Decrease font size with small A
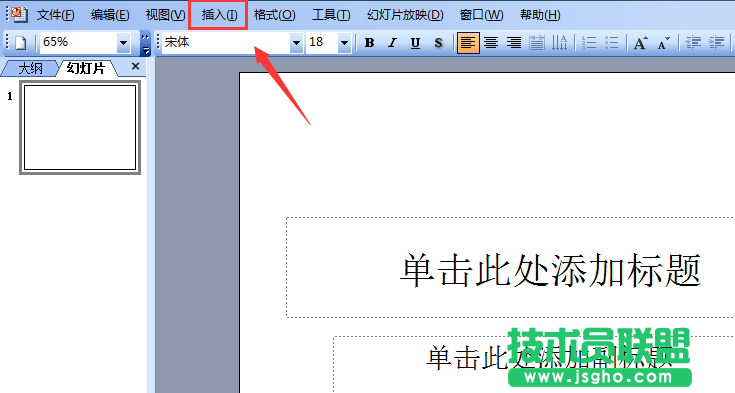This screenshot has height=393, width=735. [664, 43]
